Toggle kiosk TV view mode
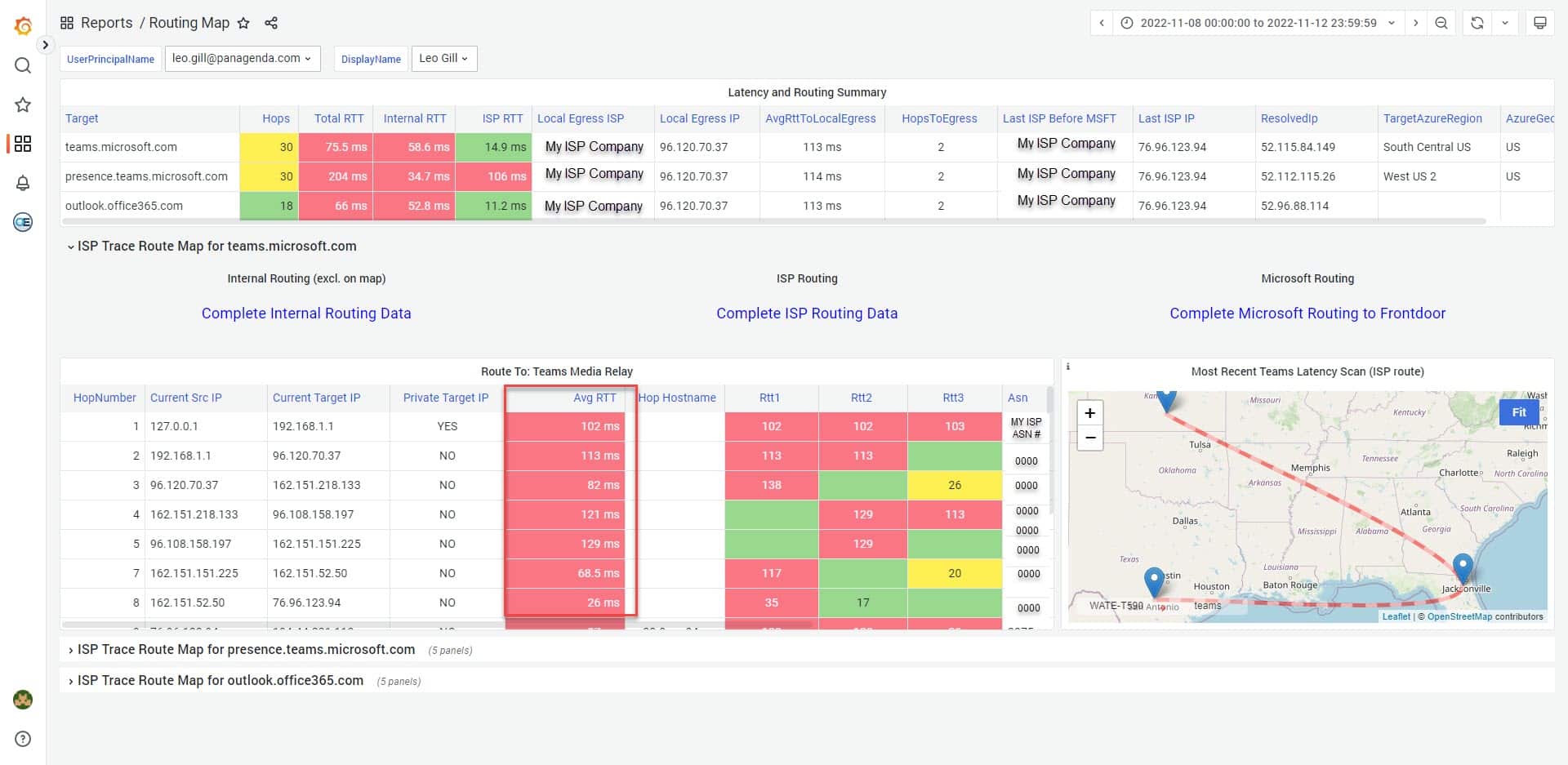The width and height of the screenshot is (1568, 765). (1539, 23)
